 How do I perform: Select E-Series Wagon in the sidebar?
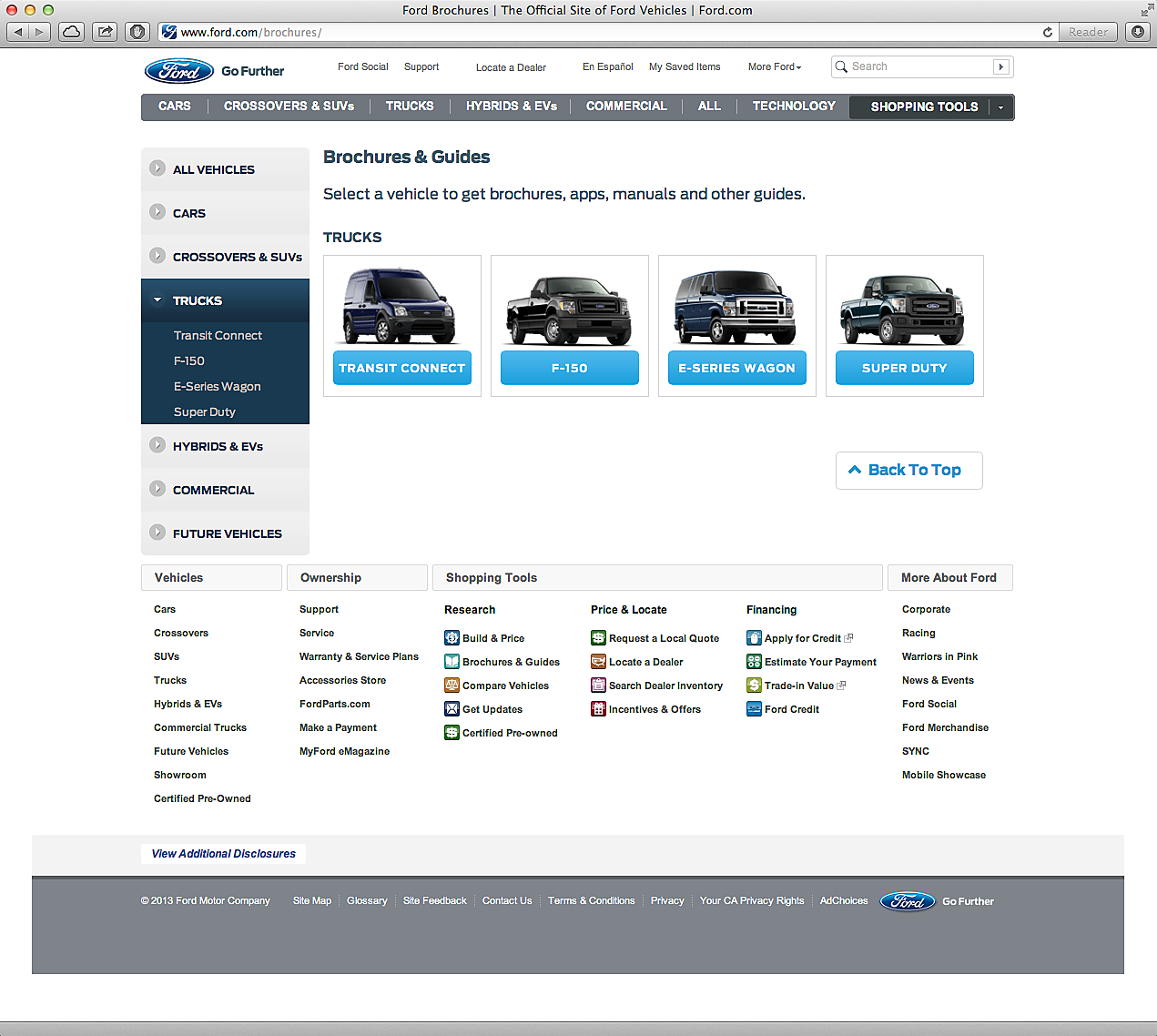click(217, 386)
